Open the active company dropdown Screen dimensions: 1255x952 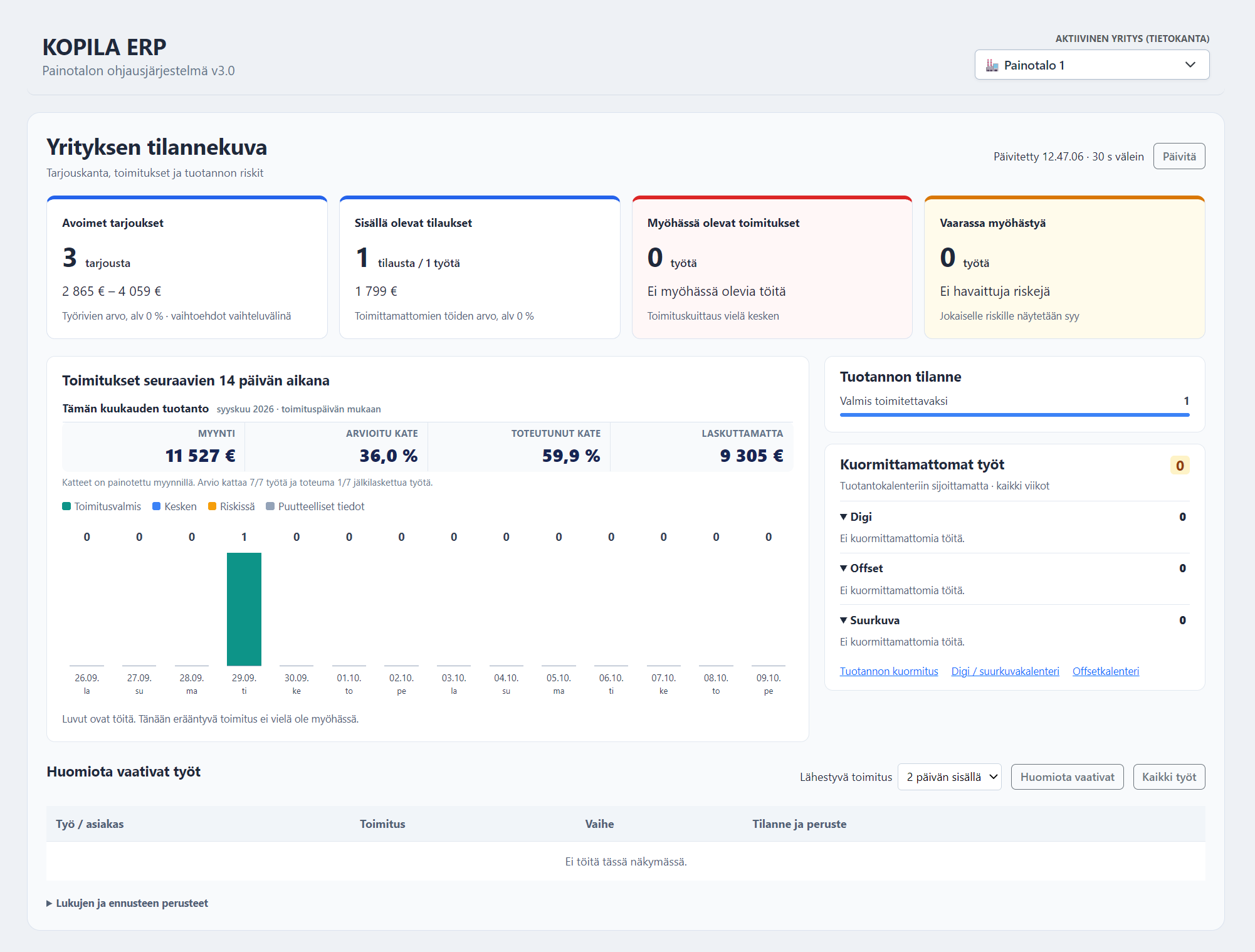tap(1091, 65)
